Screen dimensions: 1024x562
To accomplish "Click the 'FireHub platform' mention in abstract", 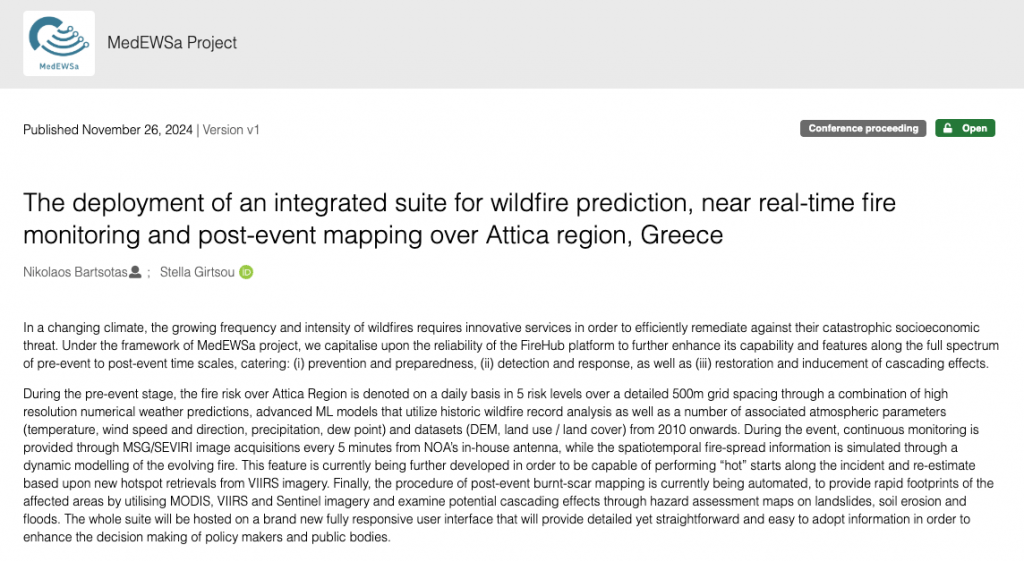I will (x=567, y=345).
